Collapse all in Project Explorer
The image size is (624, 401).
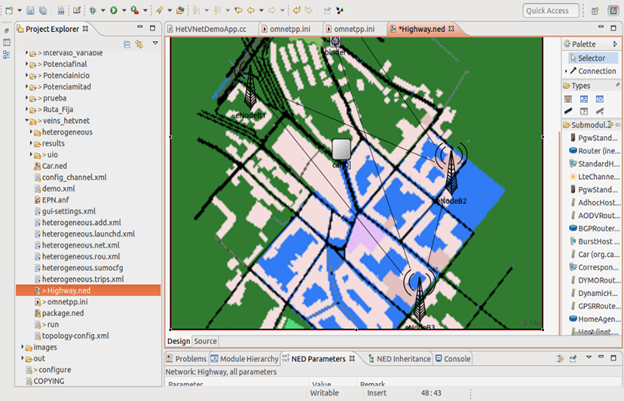tap(127, 44)
